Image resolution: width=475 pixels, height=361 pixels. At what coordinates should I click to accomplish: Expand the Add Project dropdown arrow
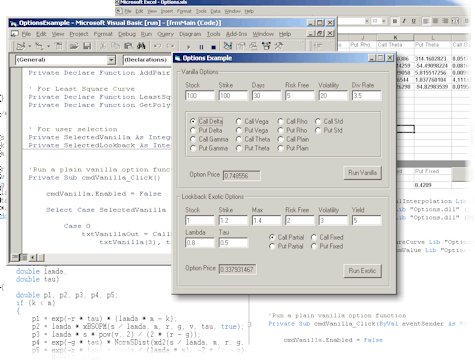(x=30, y=46)
